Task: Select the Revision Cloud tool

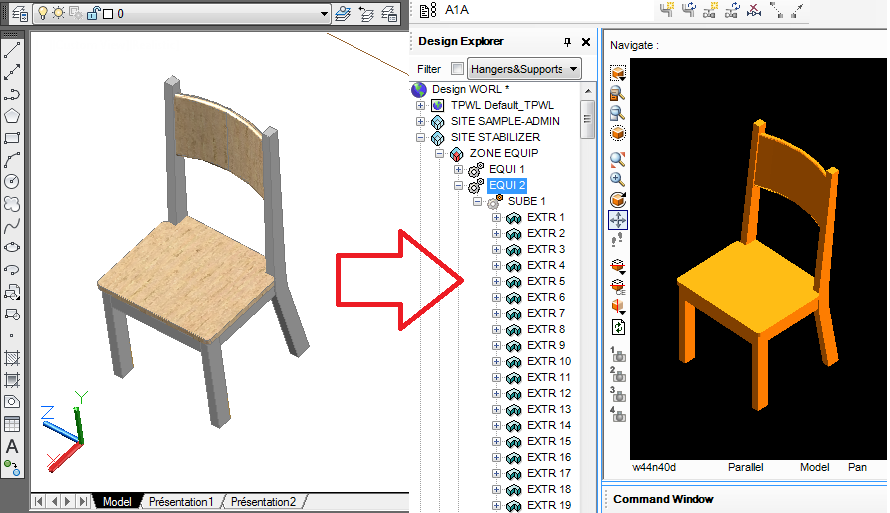Action: (12, 204)
